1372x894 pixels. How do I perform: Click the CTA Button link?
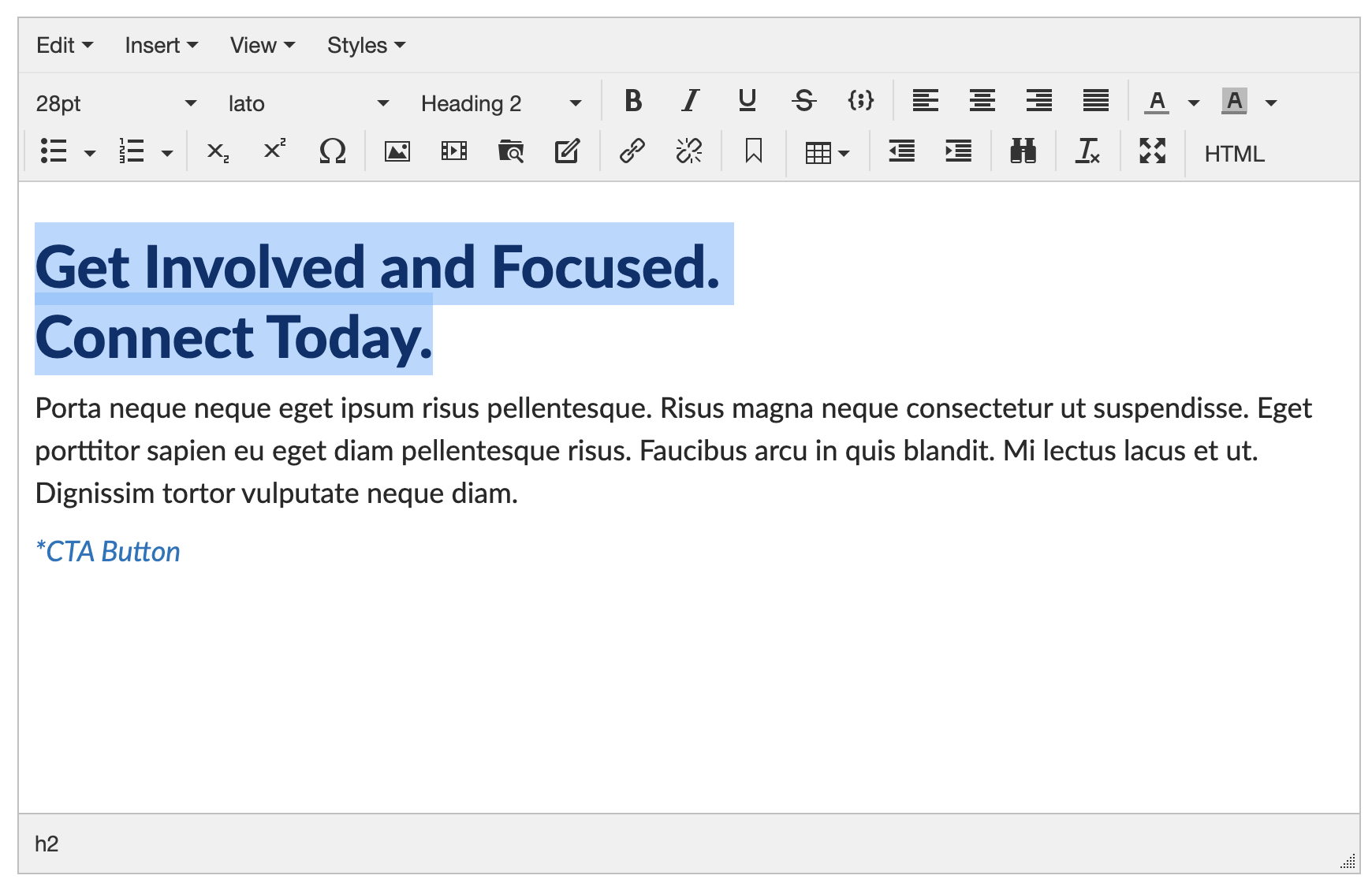[x=108, y=552]
